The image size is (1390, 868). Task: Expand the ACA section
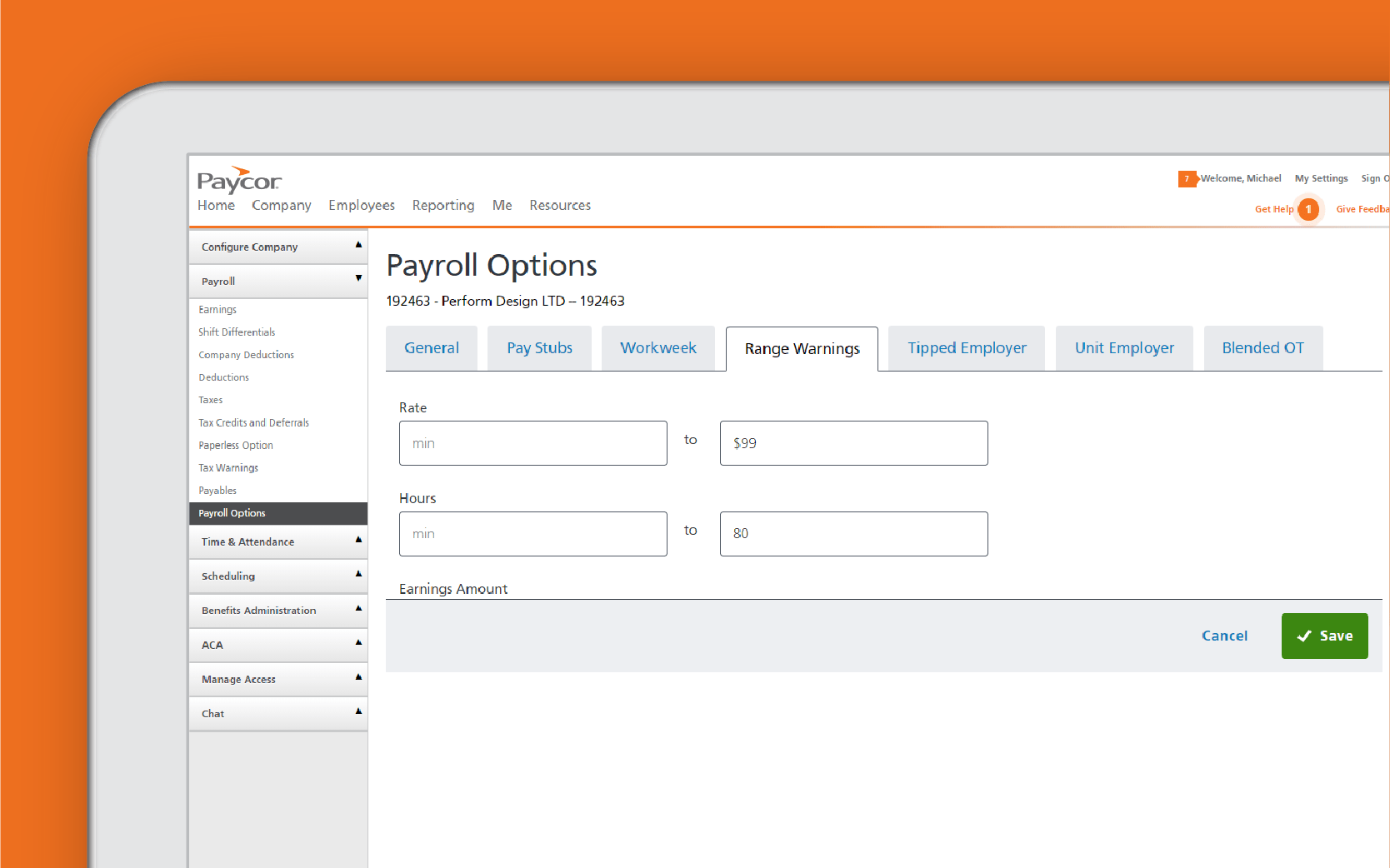click(278, 646)
